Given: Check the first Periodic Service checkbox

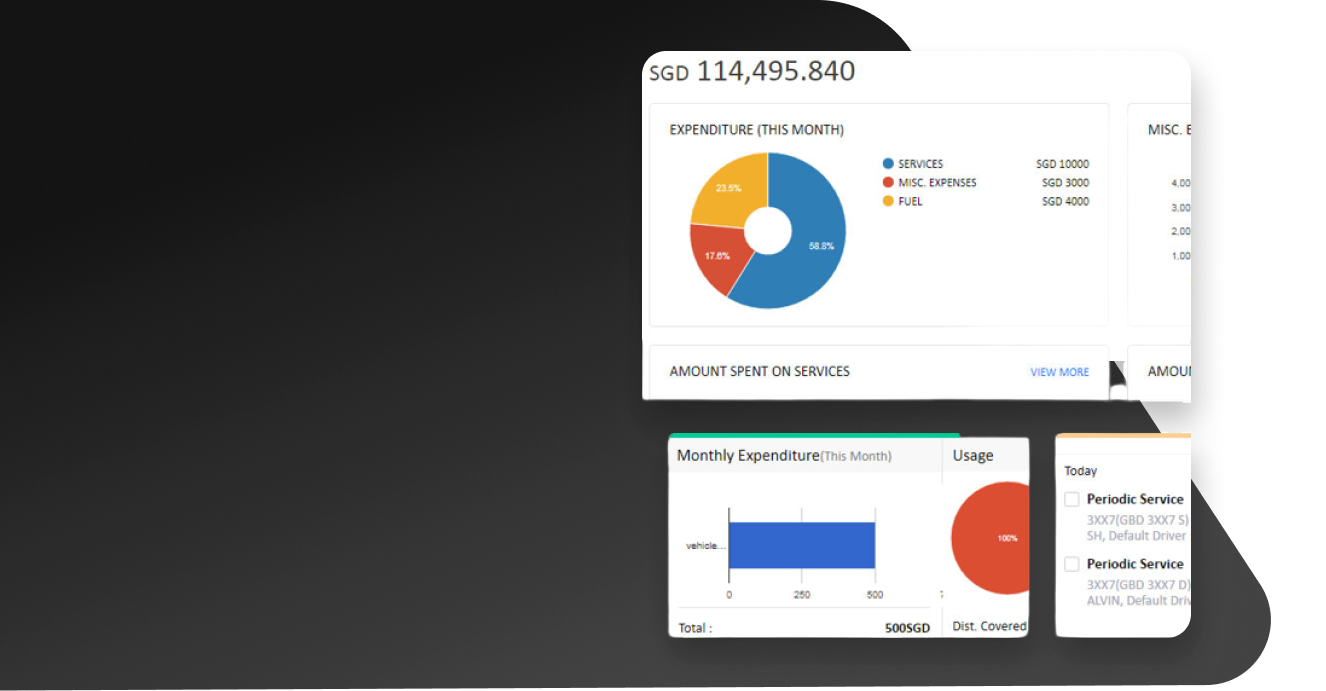Looking at the screenshot, I should coord(1072,499).
